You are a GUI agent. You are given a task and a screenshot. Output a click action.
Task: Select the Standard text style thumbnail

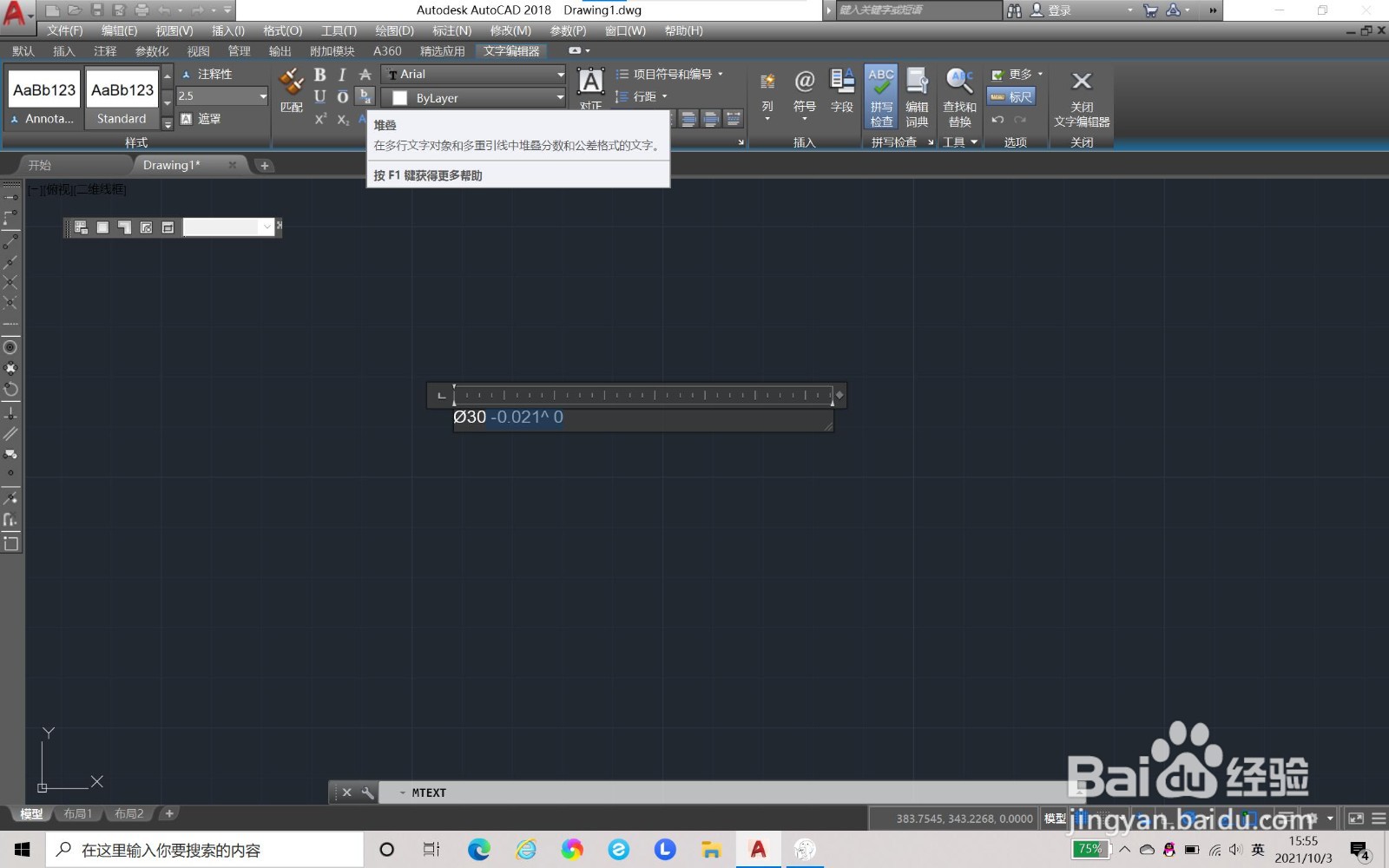click(122, 98)
